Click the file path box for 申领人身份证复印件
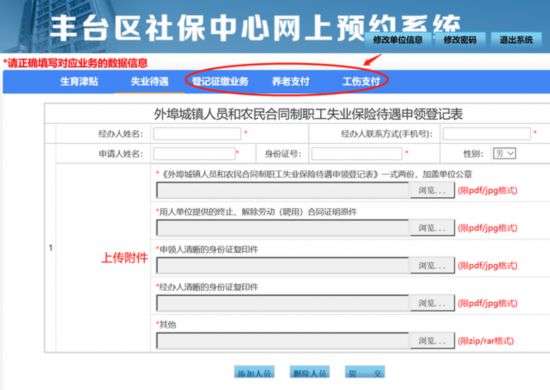Screen dimensions: 550x390 tap(283, 265)
